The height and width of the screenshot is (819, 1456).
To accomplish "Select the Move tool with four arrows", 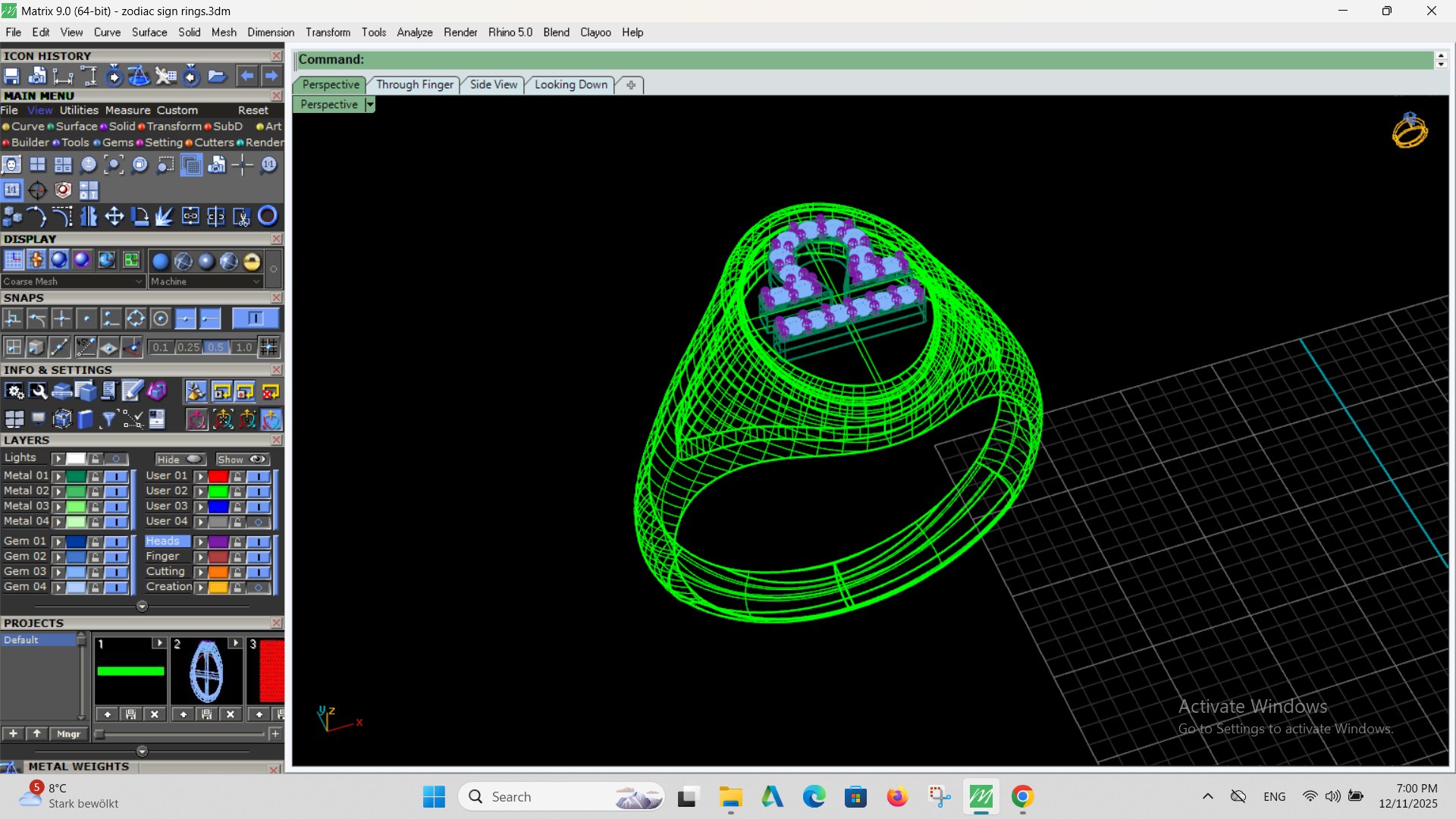I will point(114,217).
